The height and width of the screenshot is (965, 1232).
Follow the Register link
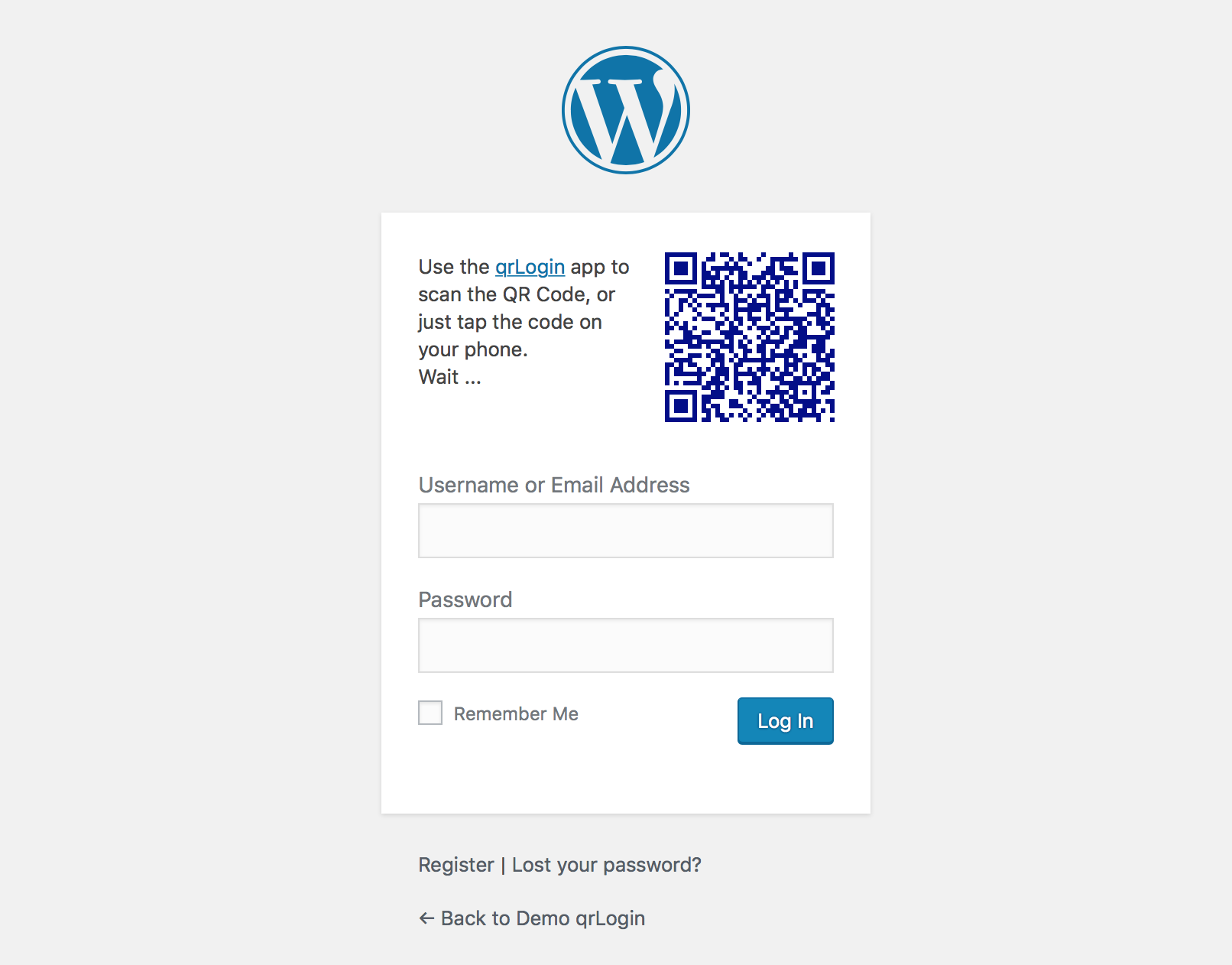(x=456, y=865)
